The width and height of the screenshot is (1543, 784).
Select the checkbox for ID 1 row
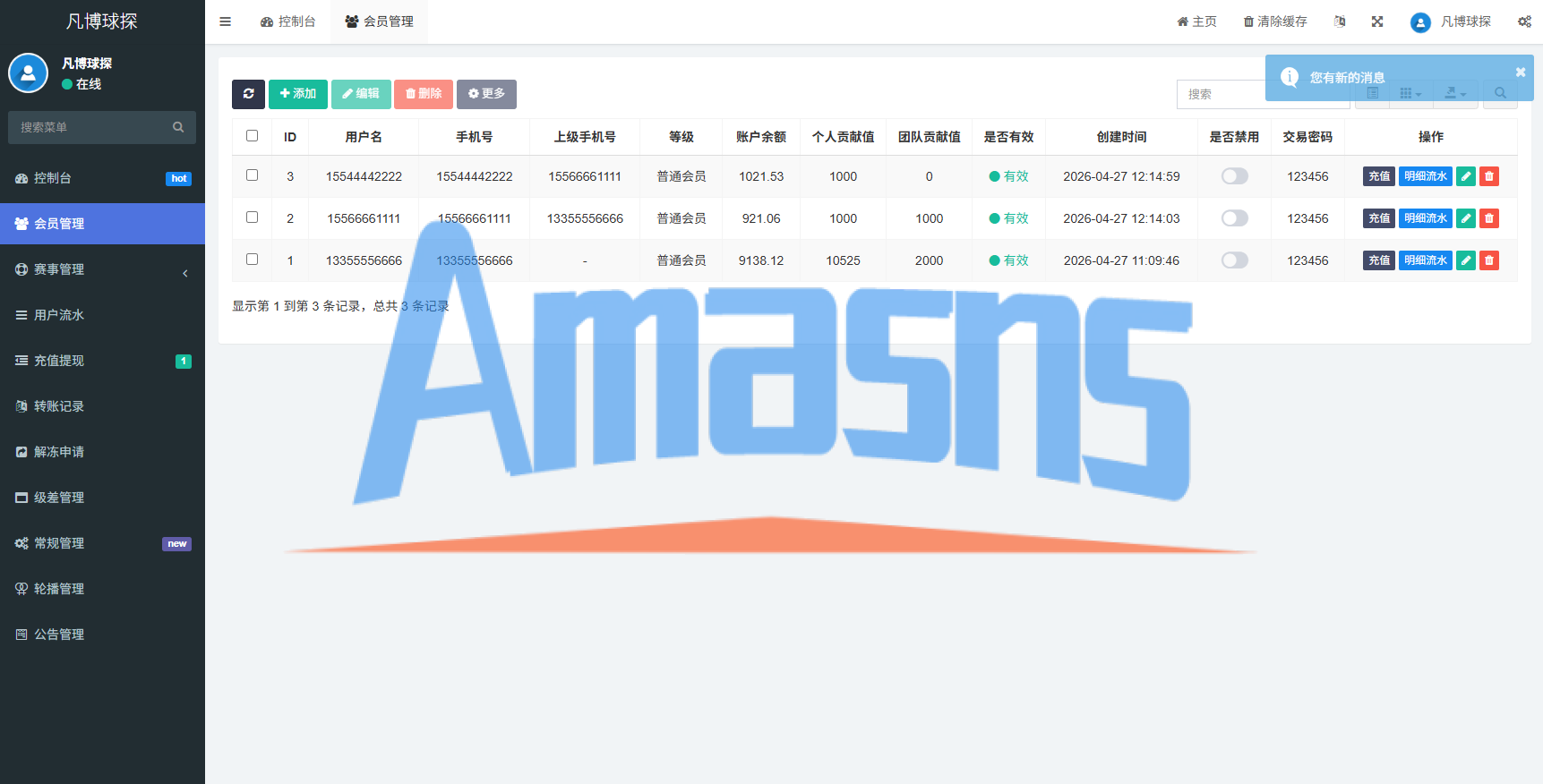[252, 260]
